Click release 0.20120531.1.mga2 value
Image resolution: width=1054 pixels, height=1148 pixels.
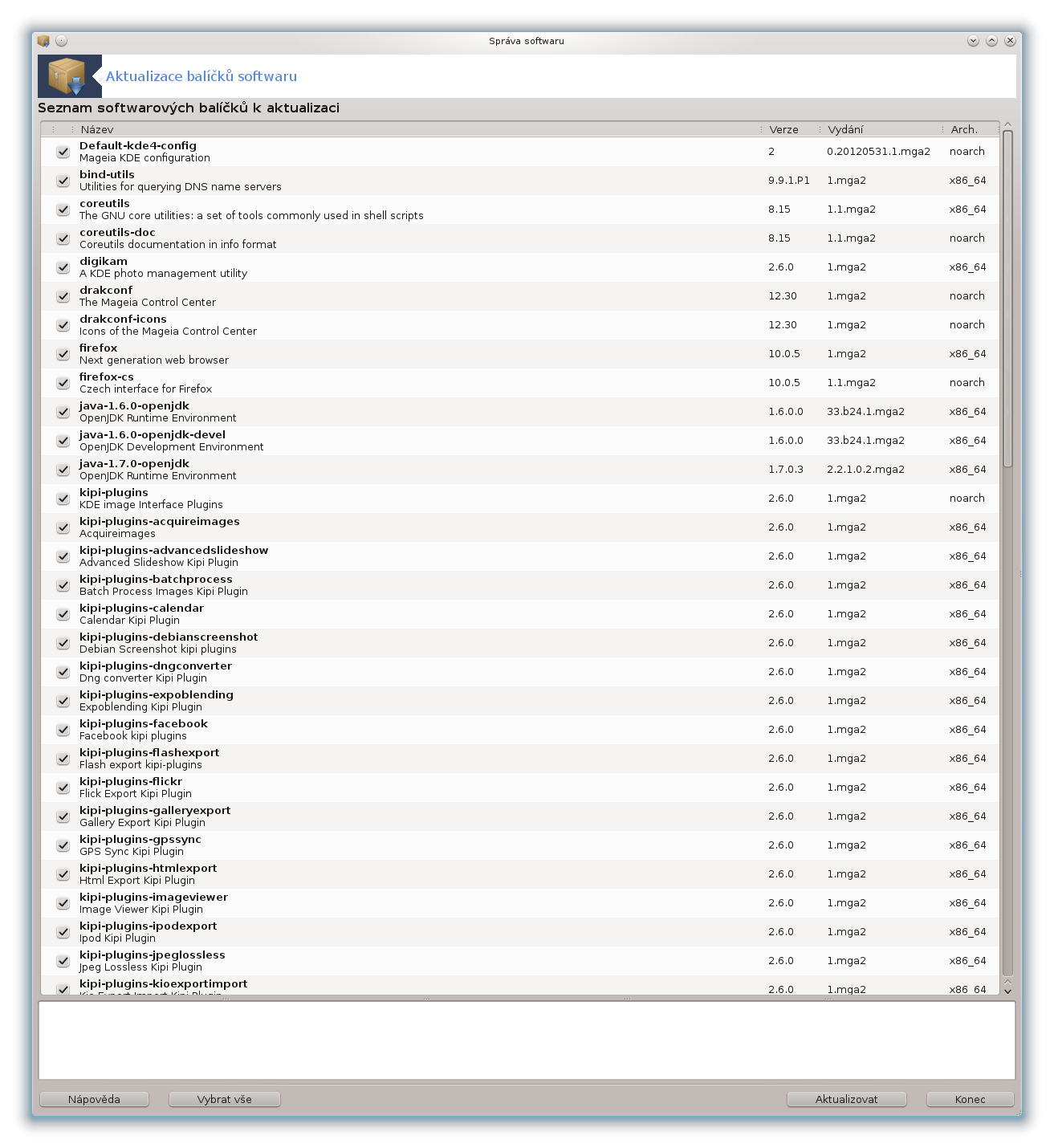click(878, 152)
